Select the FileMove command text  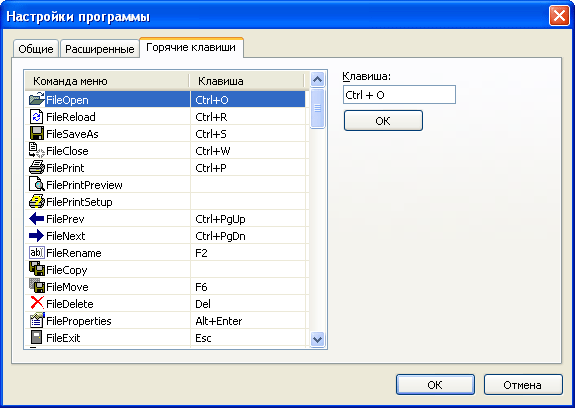coord(67,287)
